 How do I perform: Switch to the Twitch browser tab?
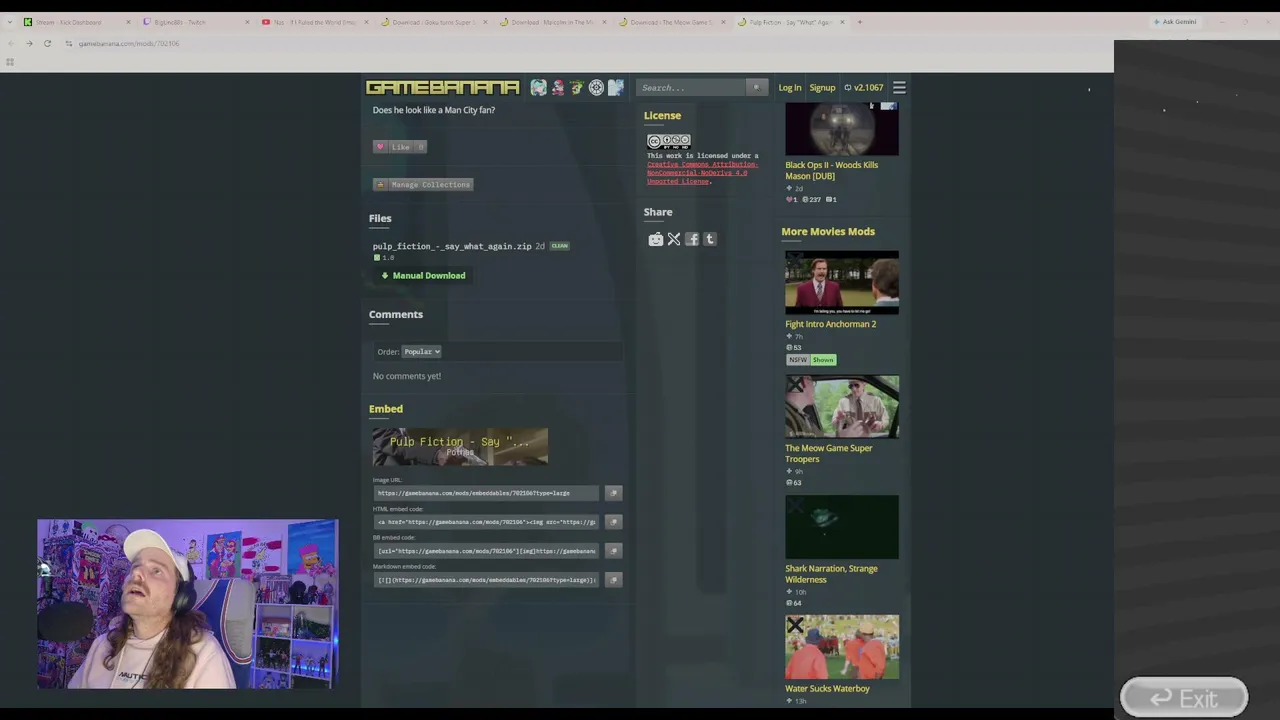click(x=196, y=22)
